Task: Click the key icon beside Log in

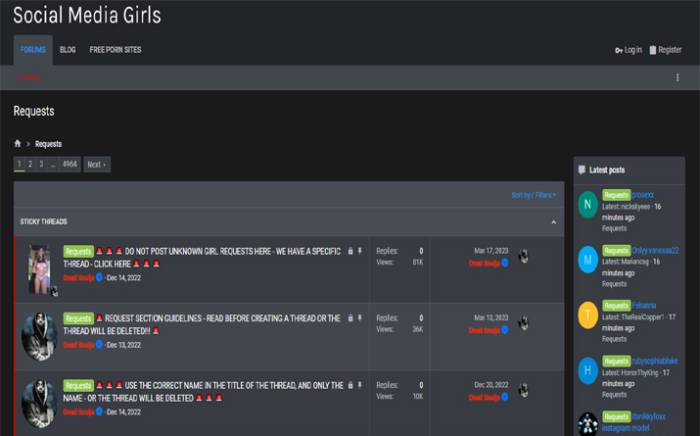Action: click(619, 50)
